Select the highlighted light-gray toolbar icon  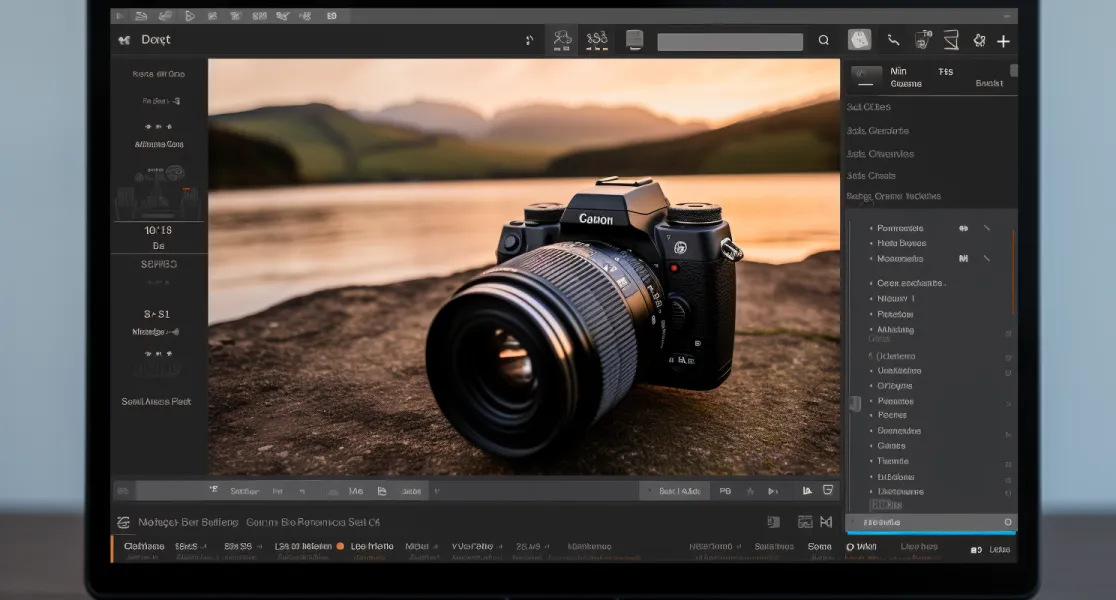(859, 40)
